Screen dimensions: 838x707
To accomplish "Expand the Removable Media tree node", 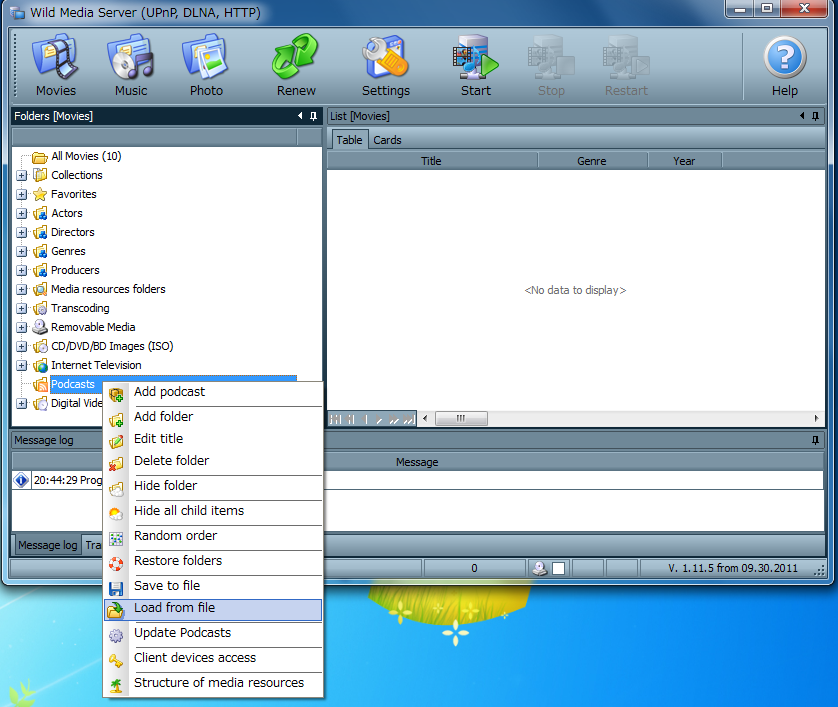I will (x=21, y=328).
